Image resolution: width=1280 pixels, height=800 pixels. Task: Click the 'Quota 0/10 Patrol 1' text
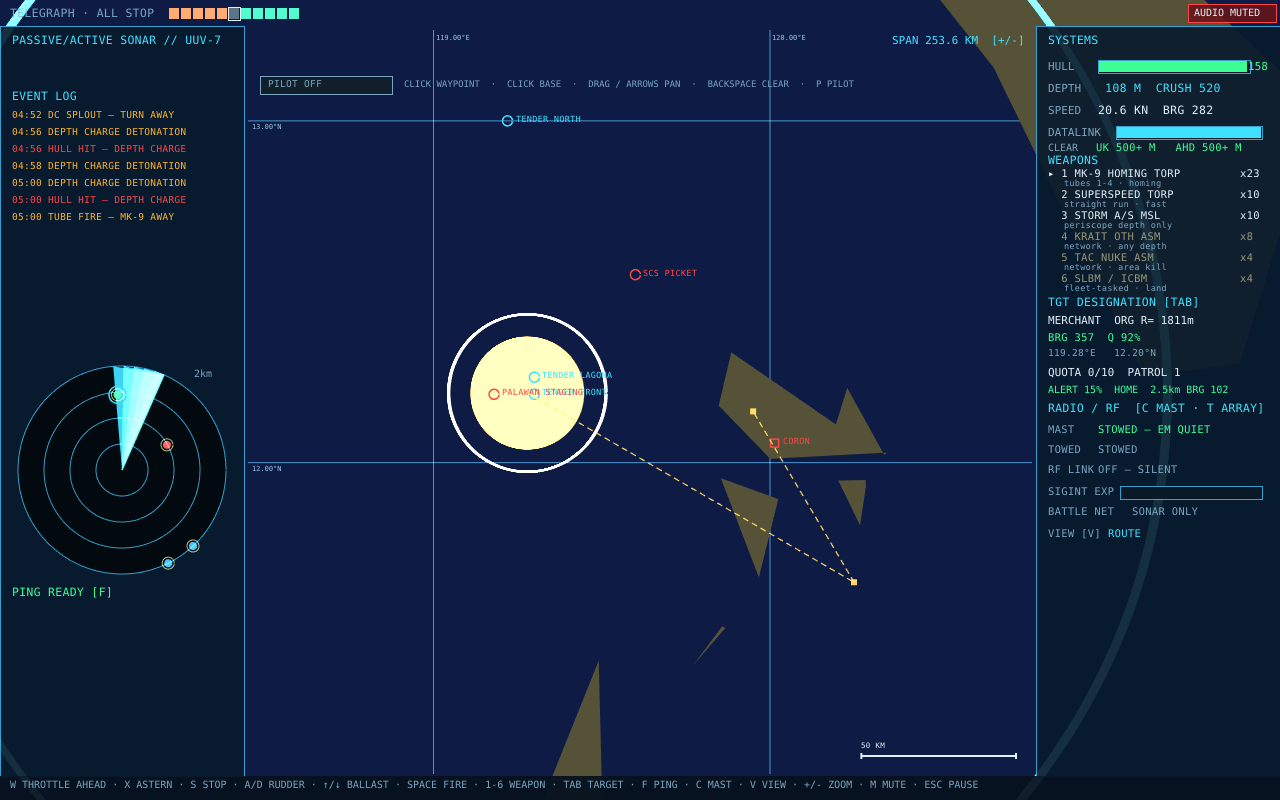coord(1114,373)
